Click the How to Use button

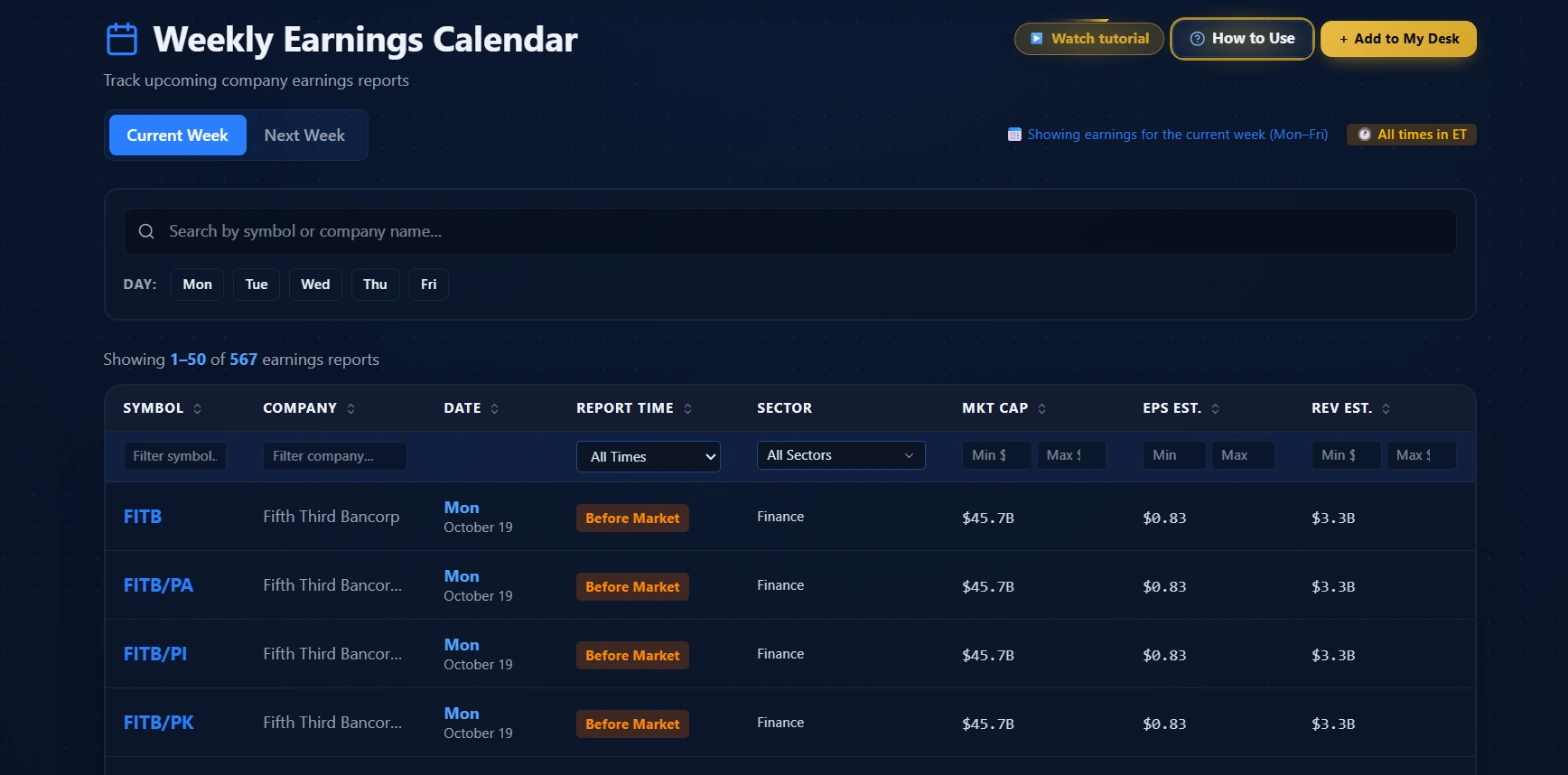pyautogui.click(x=1242, y=39)
